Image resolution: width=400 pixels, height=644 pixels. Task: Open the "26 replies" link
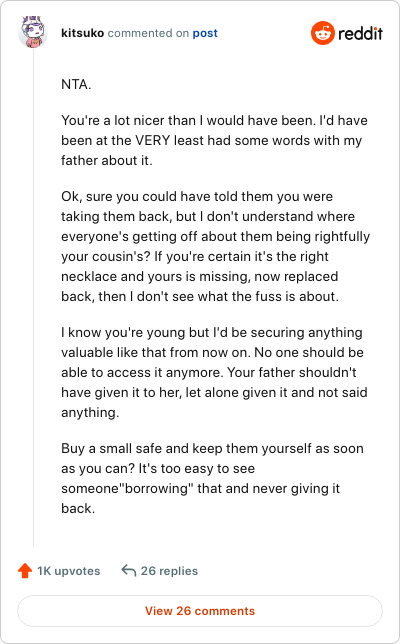click(x=169, y=571)
